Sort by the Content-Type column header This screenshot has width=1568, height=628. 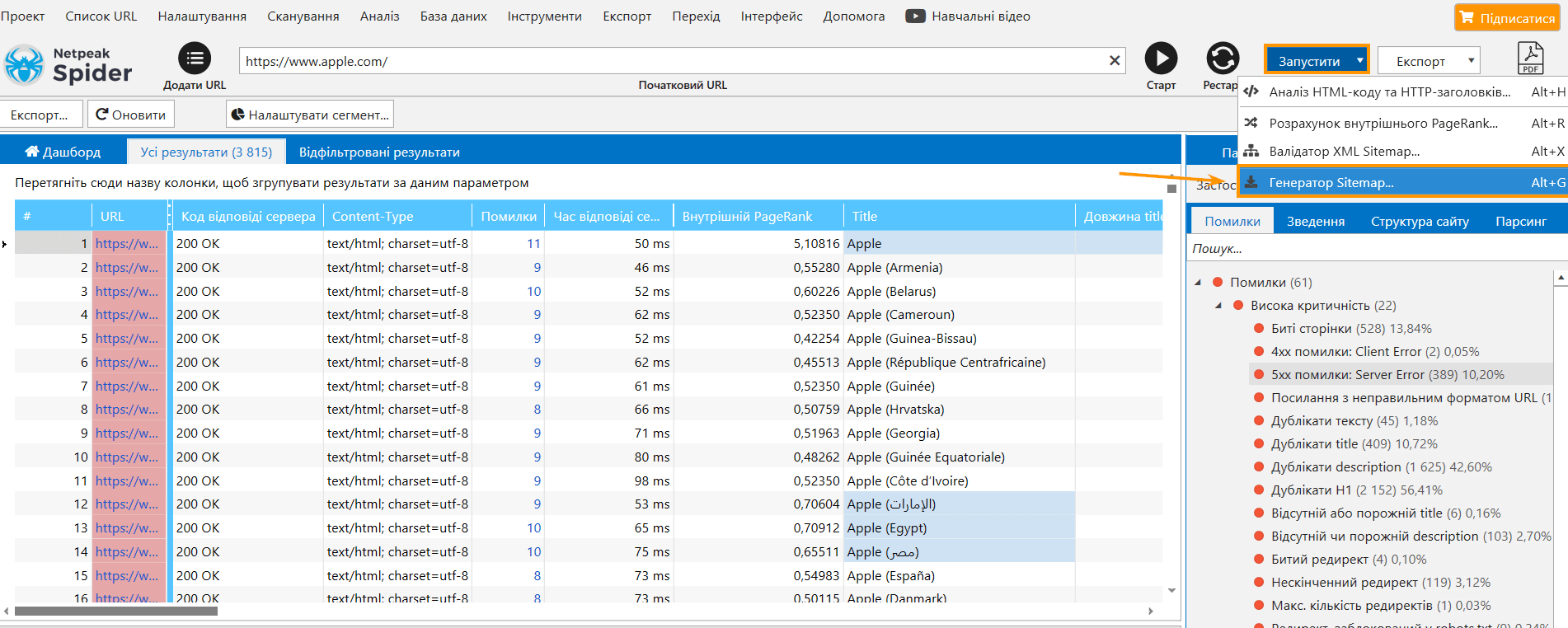coord(396,216)
